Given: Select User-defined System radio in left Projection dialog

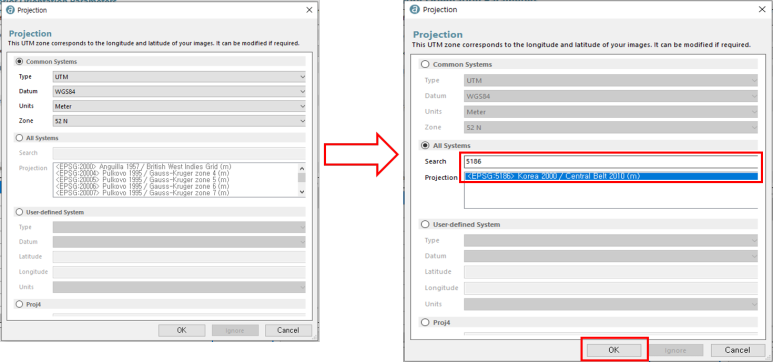Looking at the screenshot, I should click(x=20, y=212).
